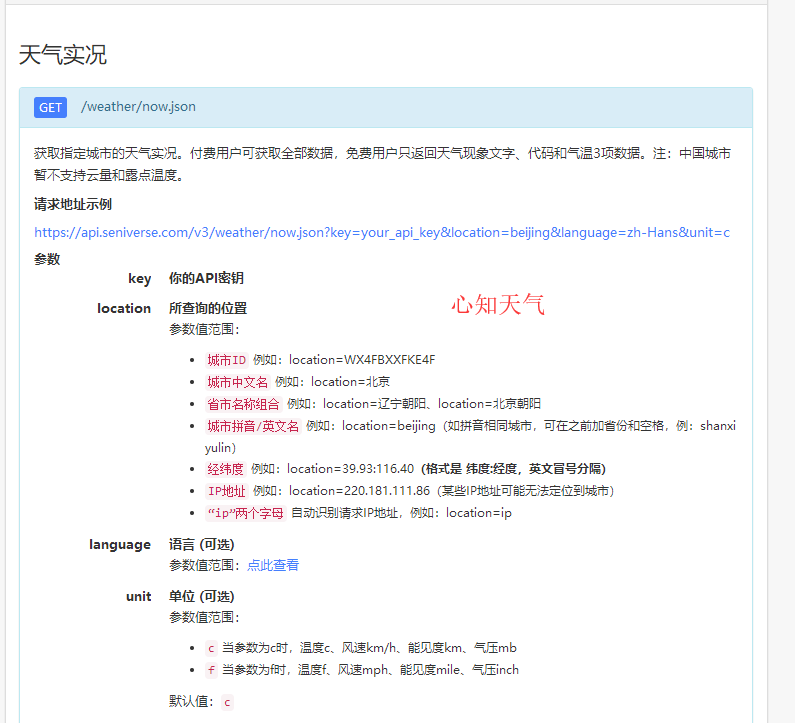Click the 省市名称组合 code tag
The width and height of the screenshot is (795, 723).
pyautogui.click(x=243, y=404)
